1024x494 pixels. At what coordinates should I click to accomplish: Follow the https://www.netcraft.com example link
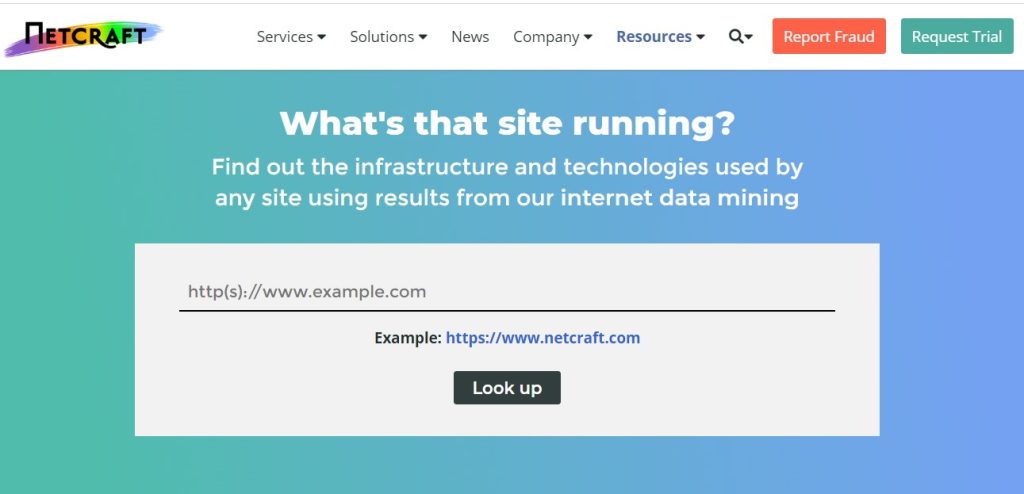click(543, 338)
